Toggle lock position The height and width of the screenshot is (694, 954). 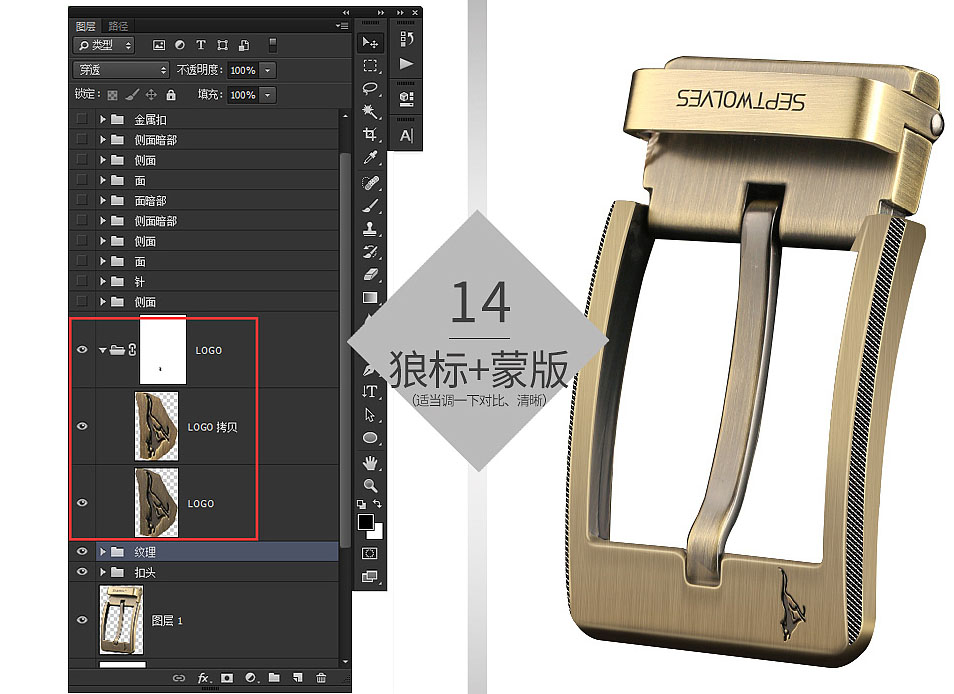coord(151,95)
